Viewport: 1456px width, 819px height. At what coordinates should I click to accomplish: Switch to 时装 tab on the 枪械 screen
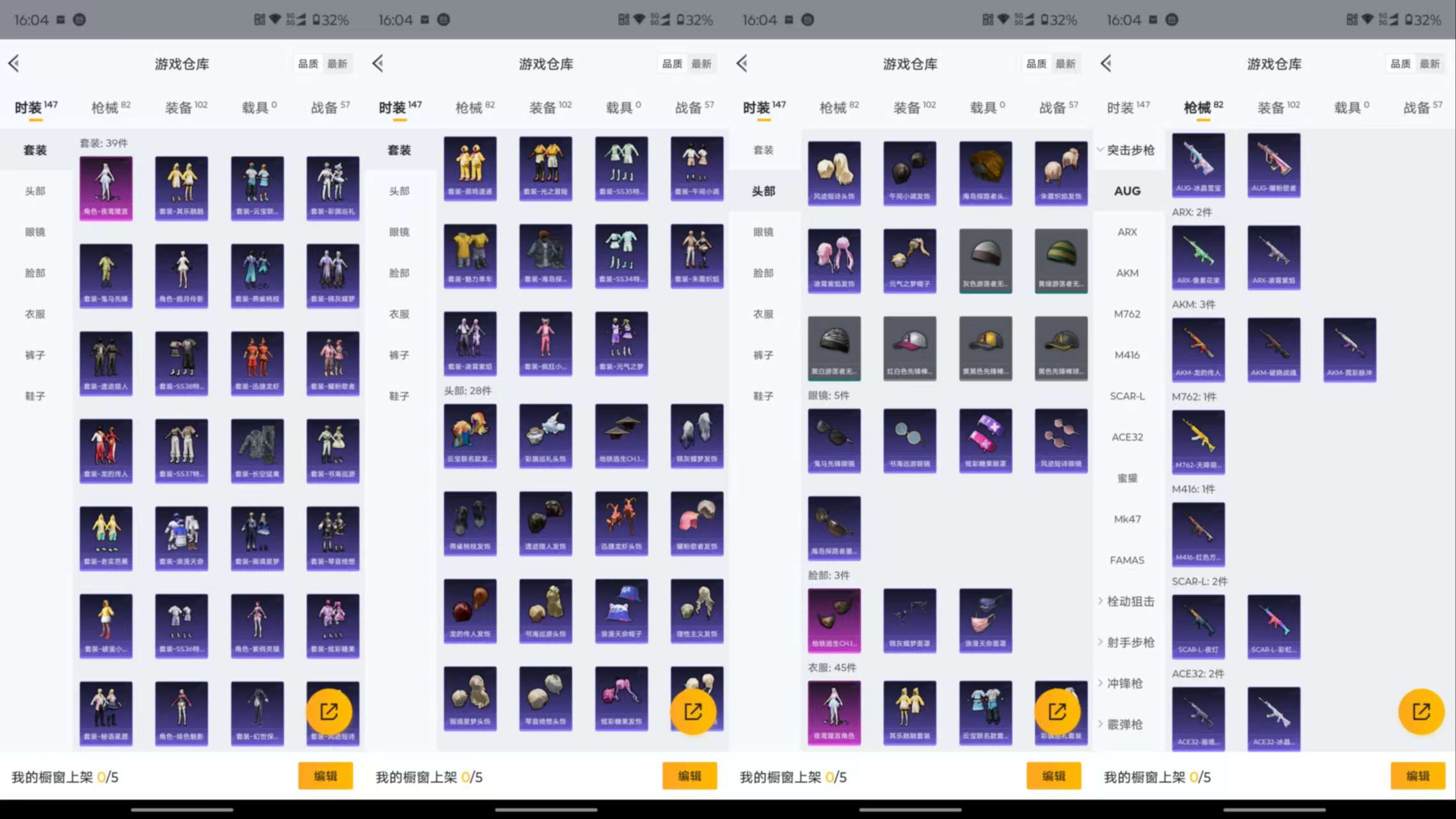(1128, 107)
